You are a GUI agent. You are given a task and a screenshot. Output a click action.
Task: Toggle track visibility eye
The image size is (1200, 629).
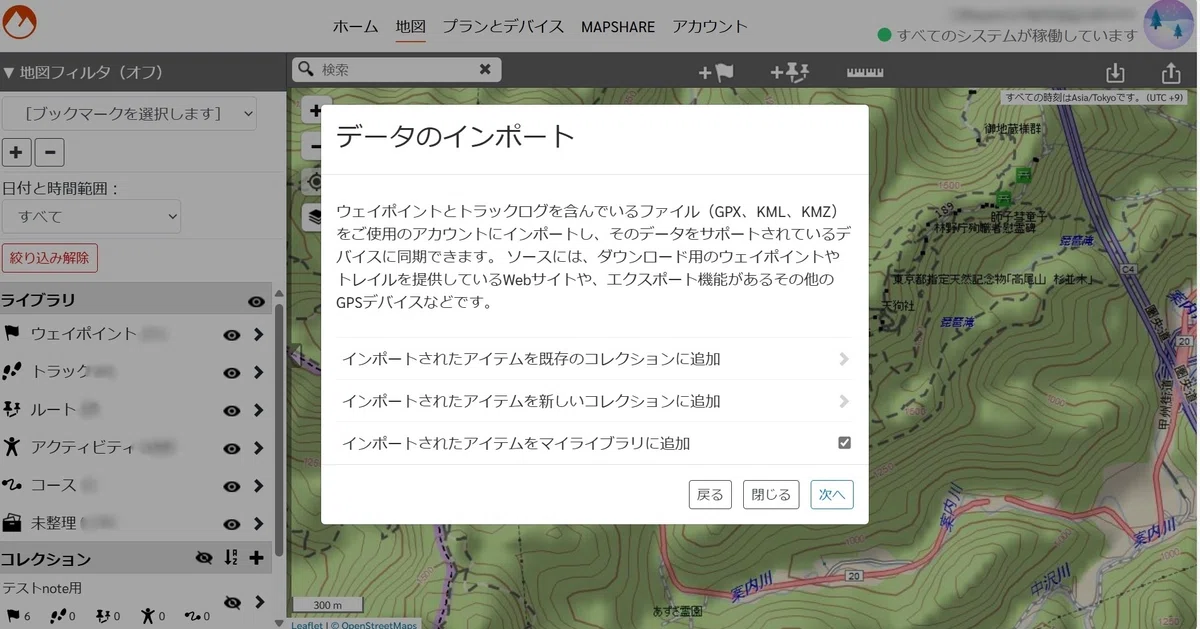coord(232,373)
